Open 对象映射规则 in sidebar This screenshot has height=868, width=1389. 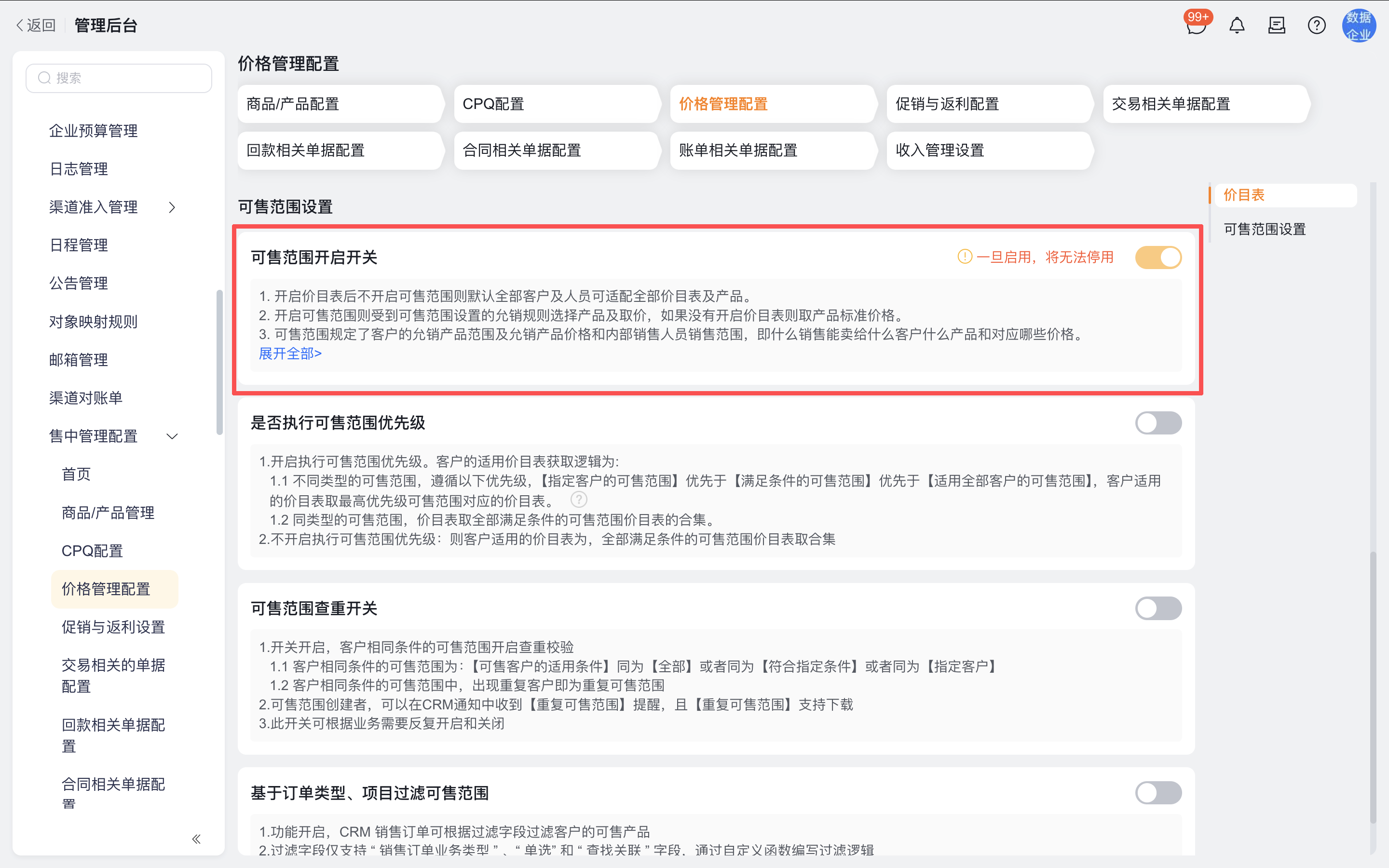(93, 322)
